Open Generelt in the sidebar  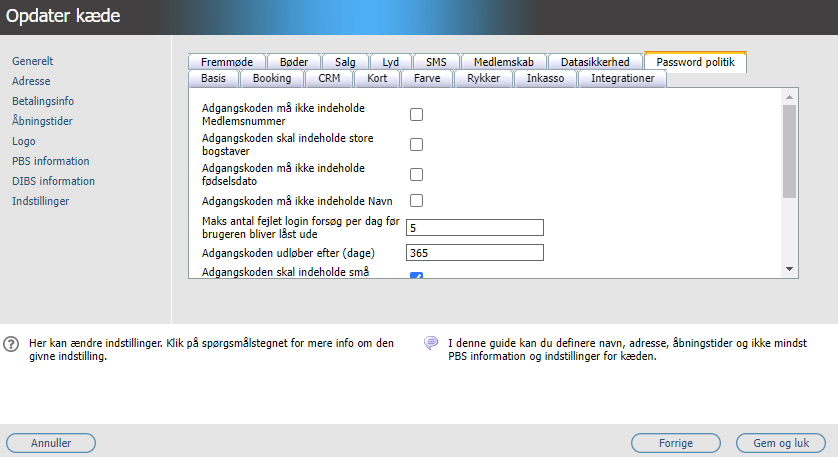click(33, 61)
